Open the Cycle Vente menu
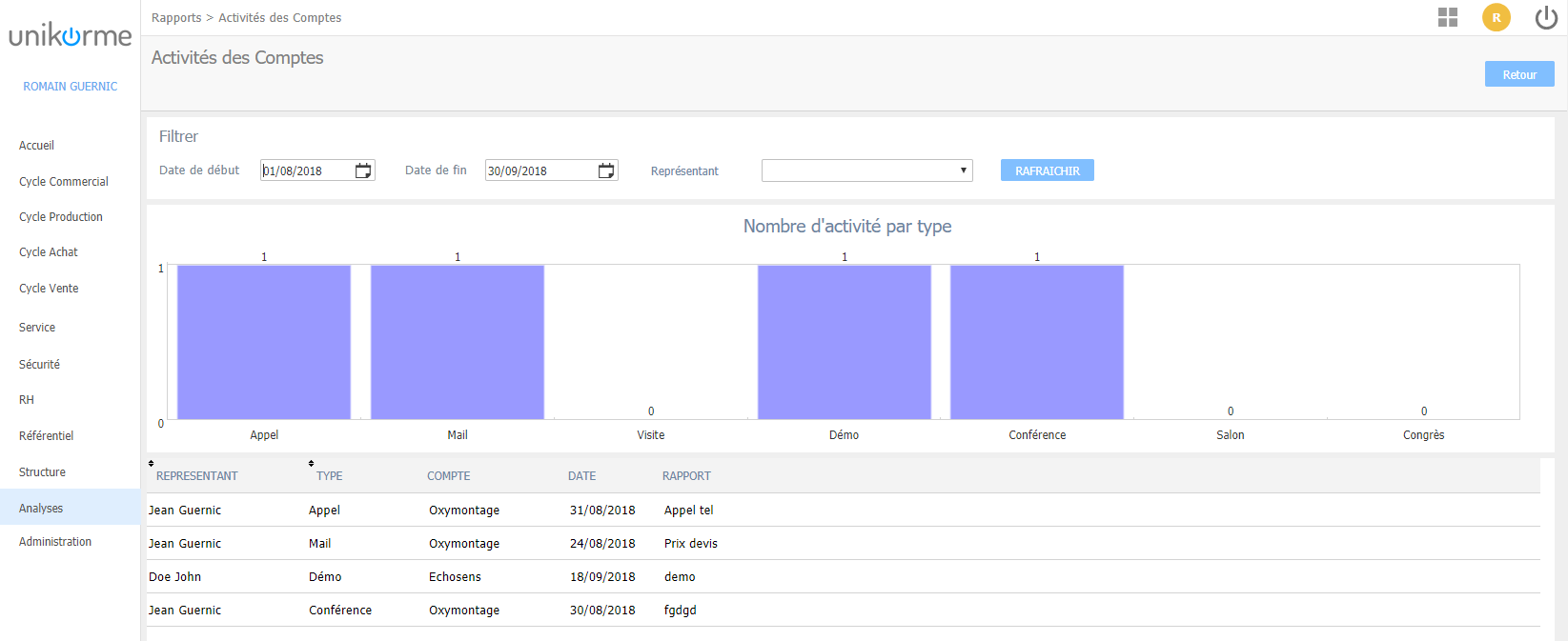This screenshot has height=641, width=1568. [49, 289]
